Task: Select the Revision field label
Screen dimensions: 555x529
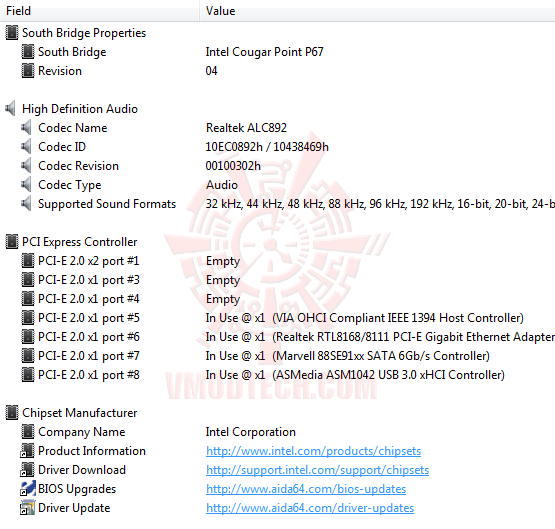Action: pyautogui.click(x=60, y=71)
